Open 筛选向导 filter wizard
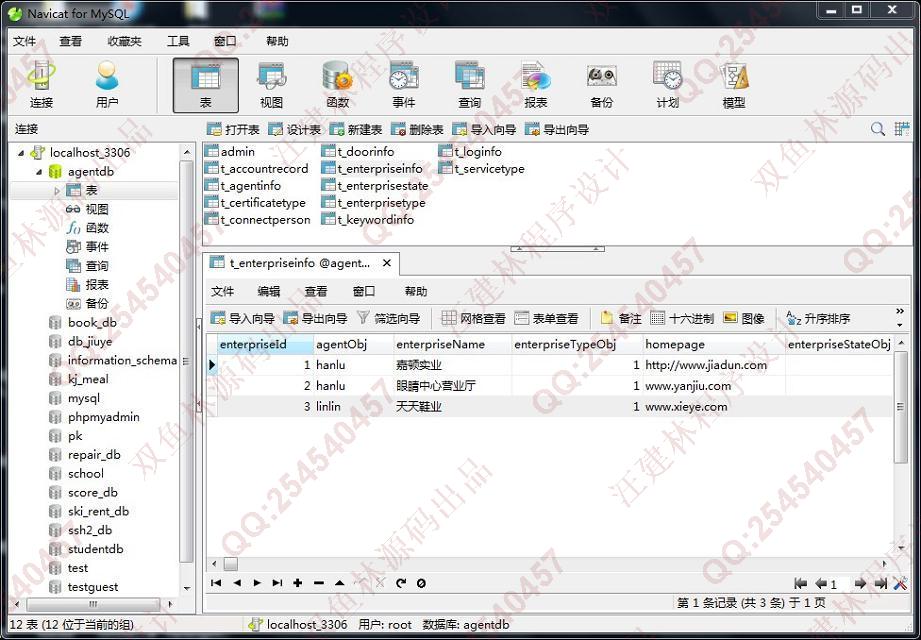 tap(389, 319)
